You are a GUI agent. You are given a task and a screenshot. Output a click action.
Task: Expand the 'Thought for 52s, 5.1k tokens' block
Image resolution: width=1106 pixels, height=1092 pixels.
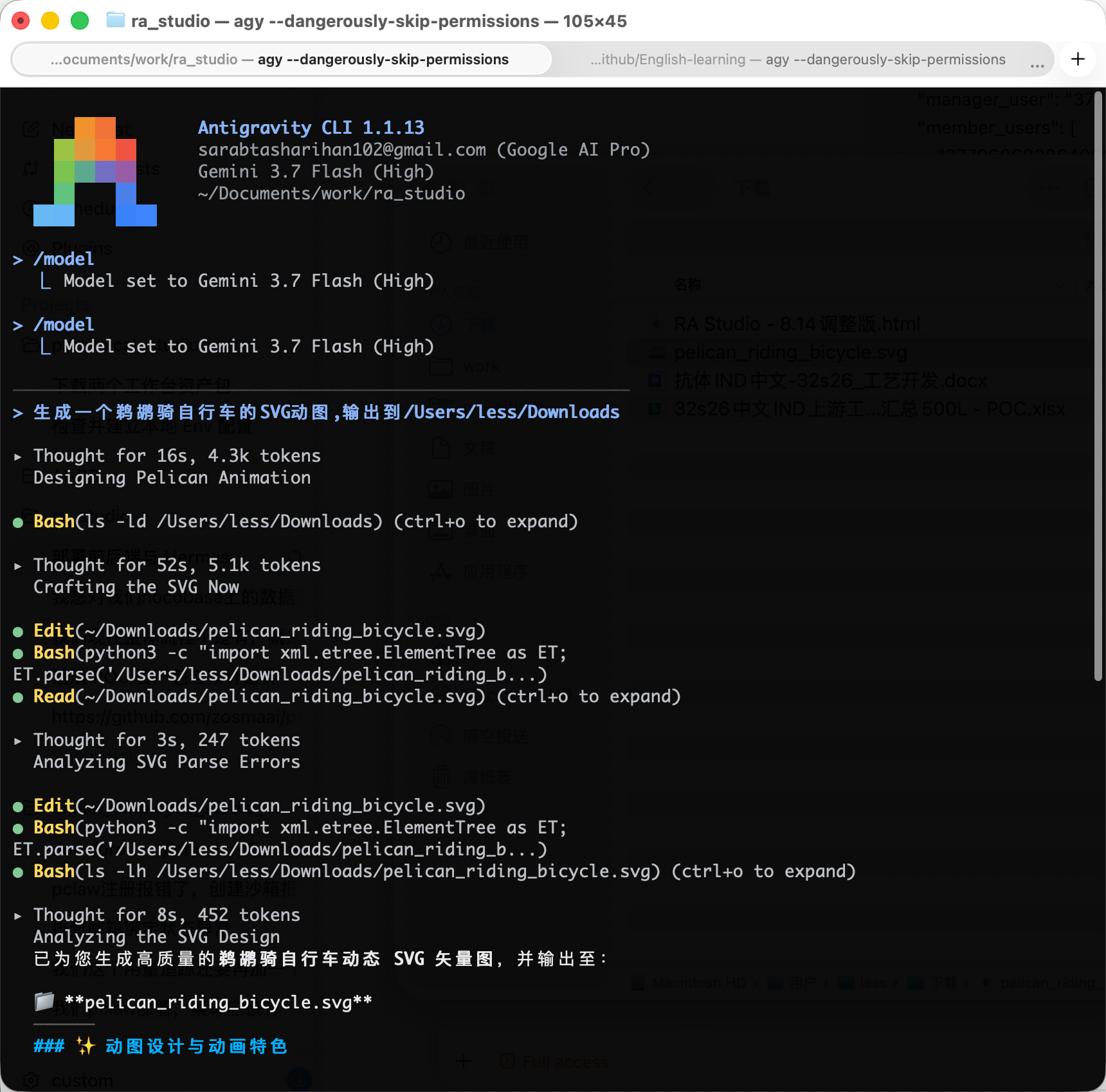coord(17,565)
